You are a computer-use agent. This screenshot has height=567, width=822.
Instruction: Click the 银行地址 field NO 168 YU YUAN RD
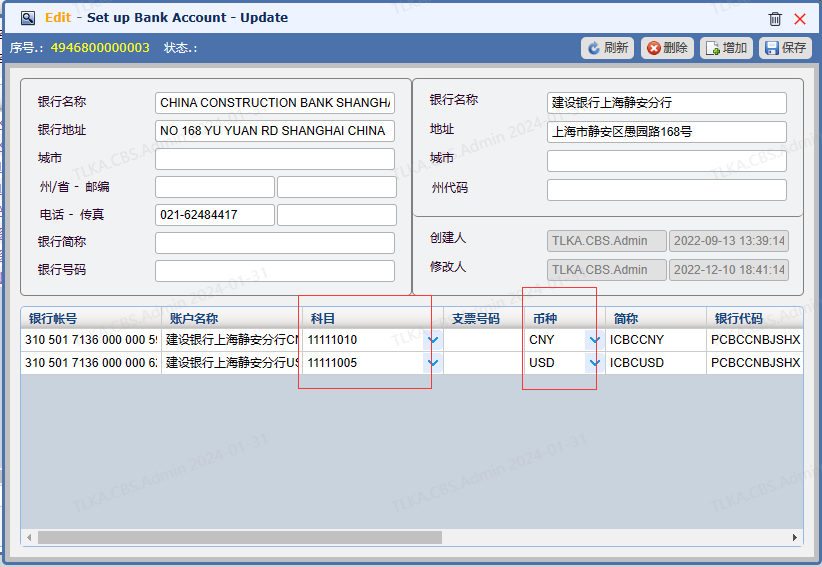coord(275,130)
